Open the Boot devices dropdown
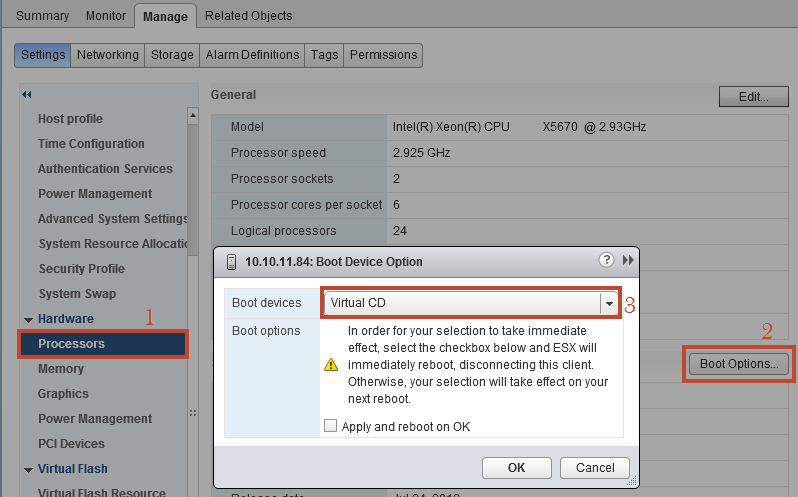 pos(607,303)
